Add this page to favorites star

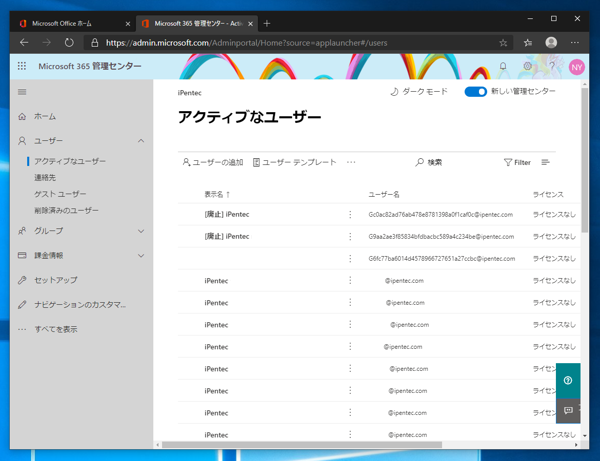[x=503, y=43]
